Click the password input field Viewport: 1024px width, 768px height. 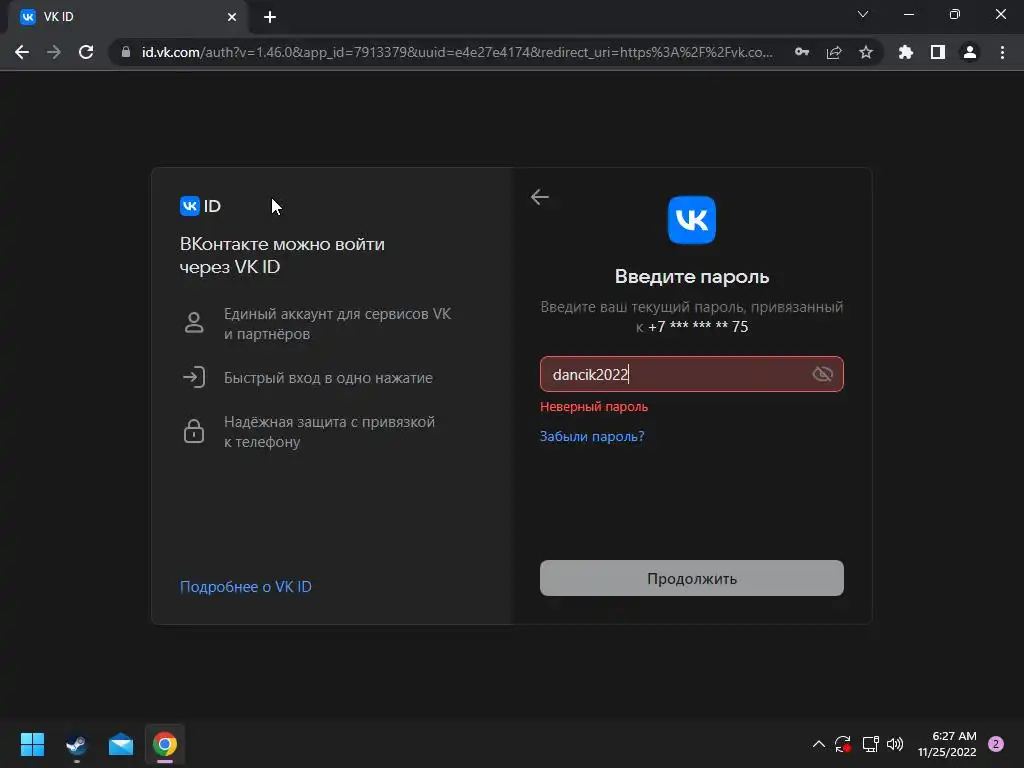[x=692, y=374]
